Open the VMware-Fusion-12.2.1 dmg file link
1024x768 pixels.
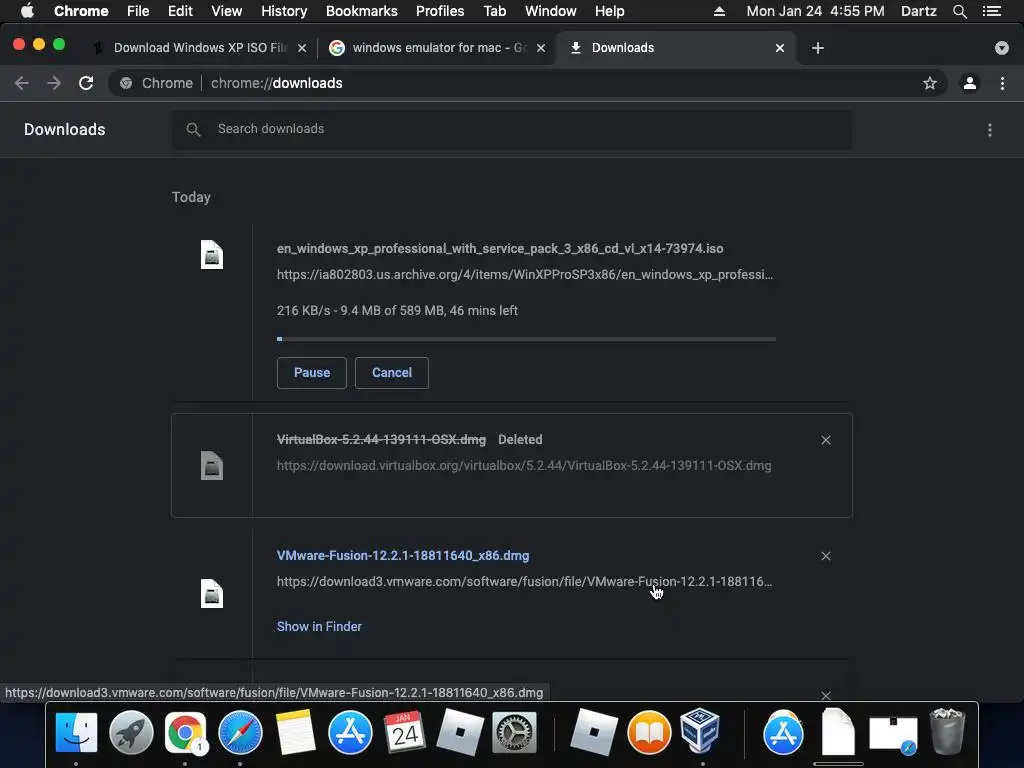click(403, 556)
